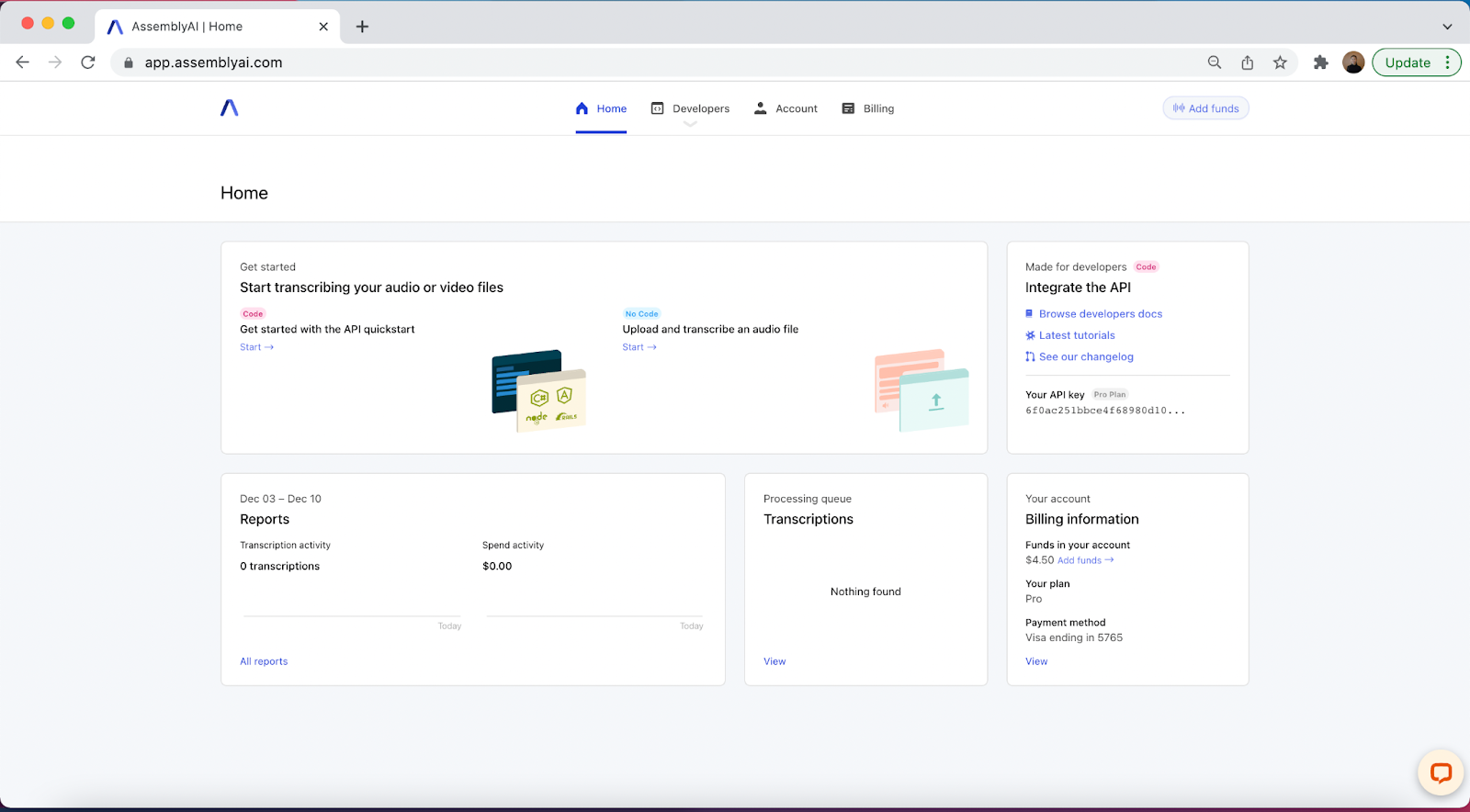Viewport: 1470px width, 812px height.
Task: Click the '0 transcriptions' value
Action: coord(280,566)
